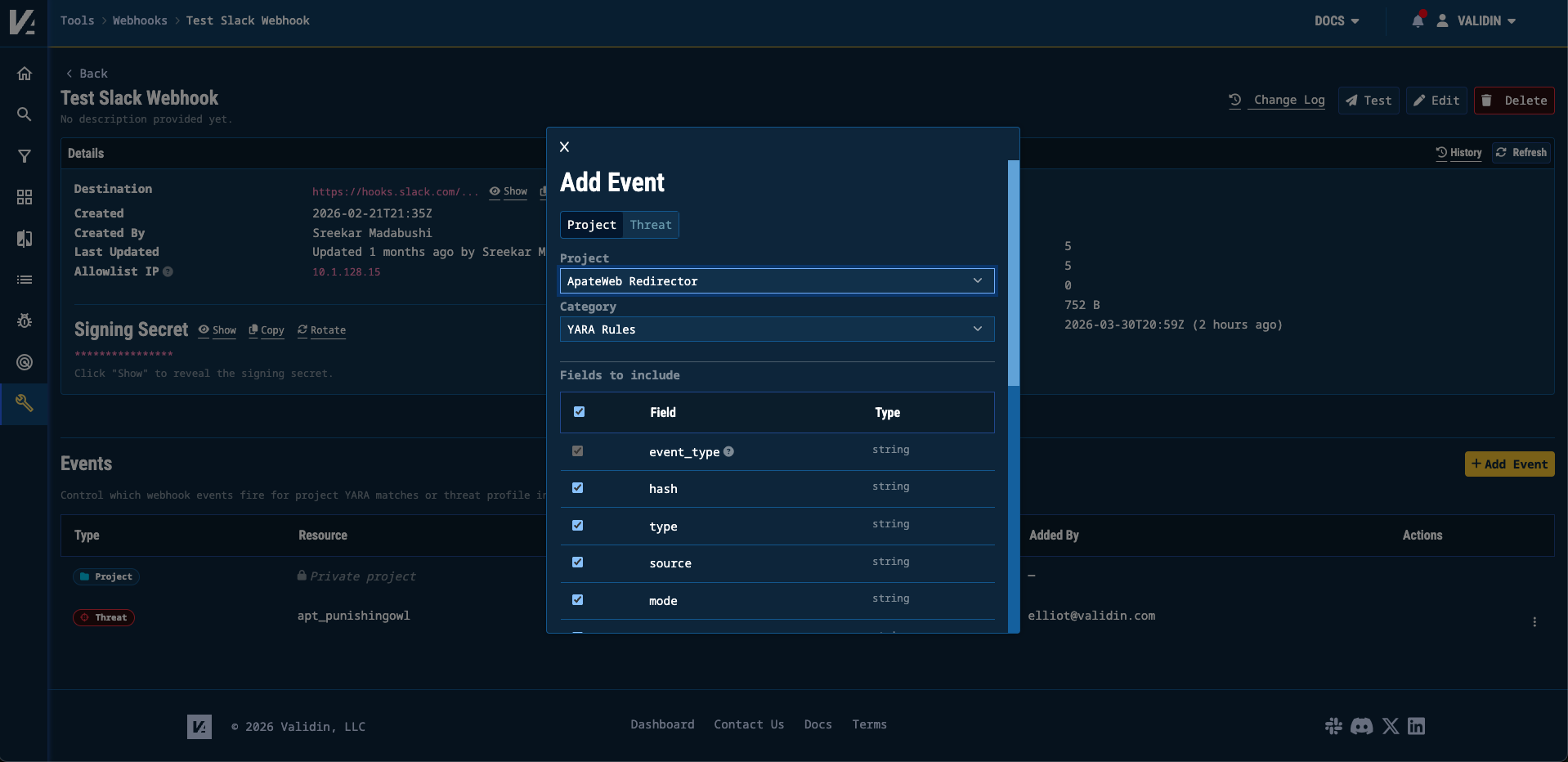Click the Delete webhook button

[1513, 100]
